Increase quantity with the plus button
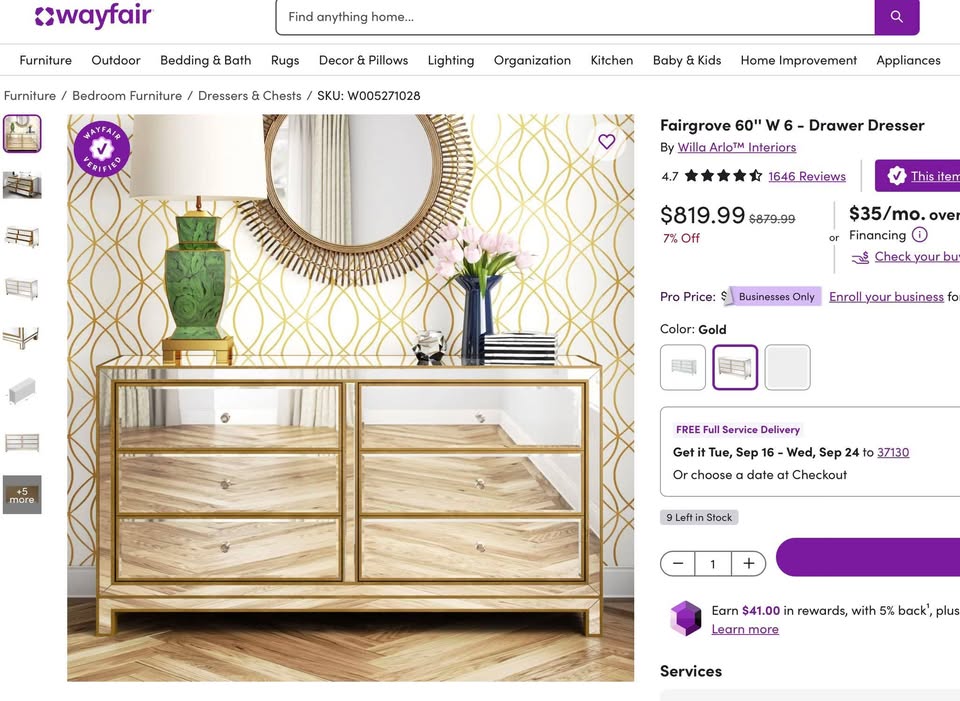The height and width of the screenshot is (701, 960). pos(749,563)
